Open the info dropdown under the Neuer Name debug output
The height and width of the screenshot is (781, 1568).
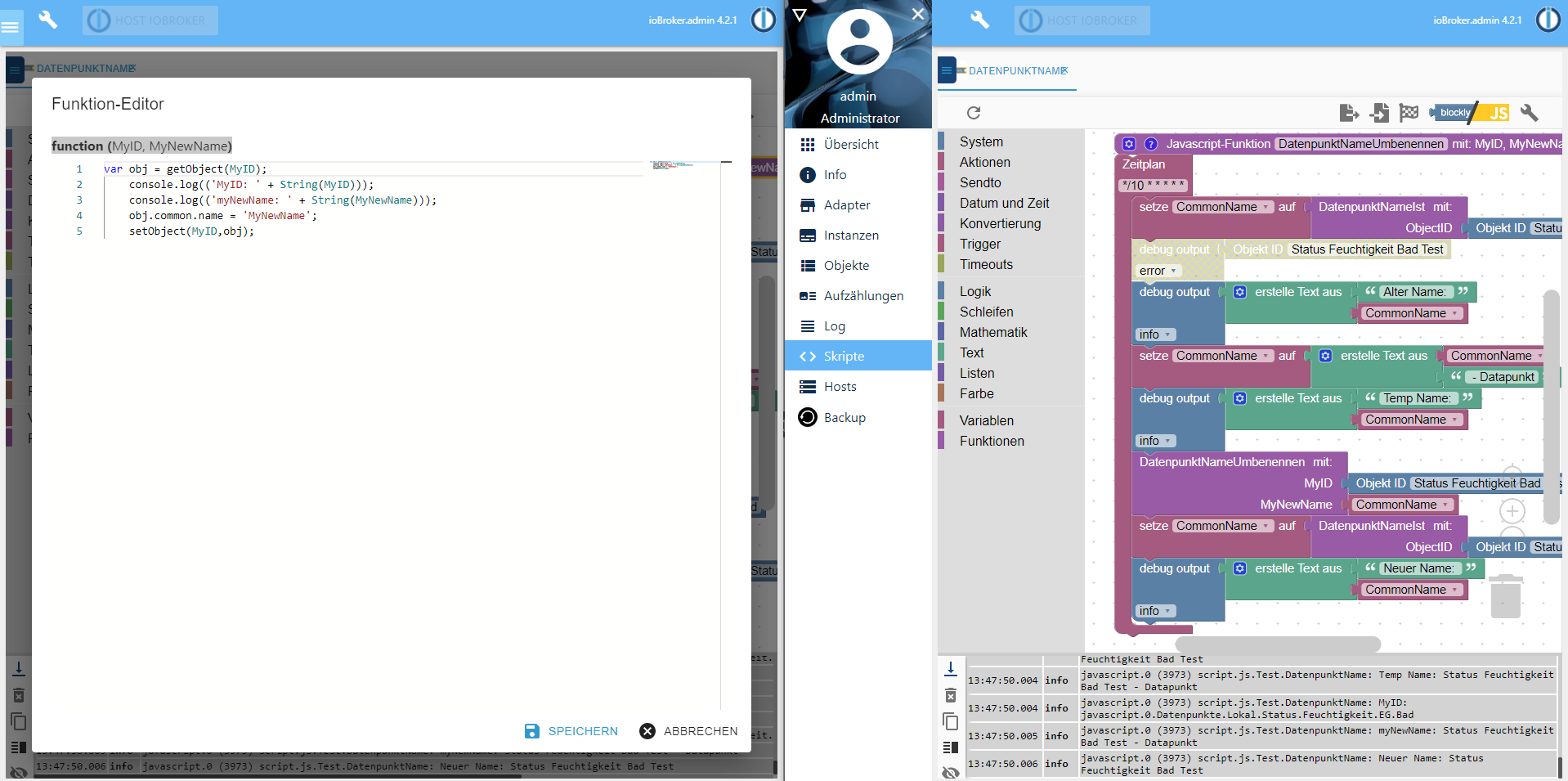[1155, 611]
